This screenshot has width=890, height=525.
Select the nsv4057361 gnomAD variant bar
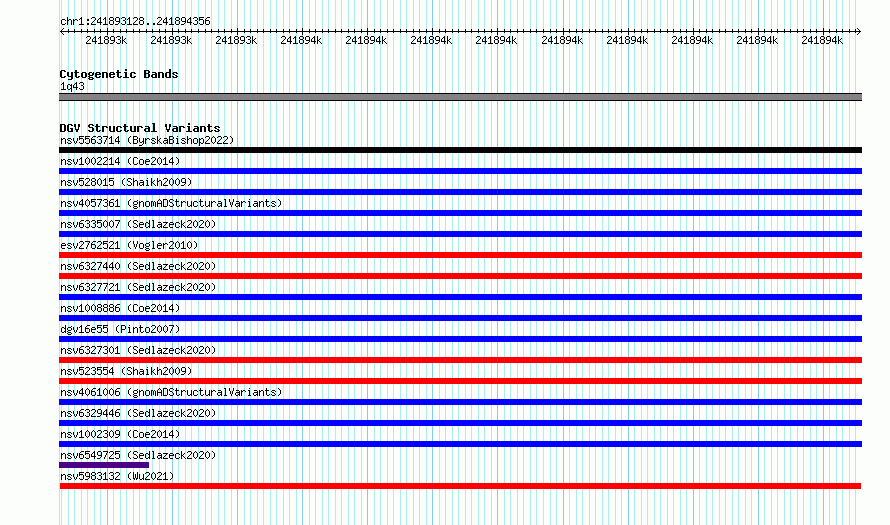[x=460, y=213]
